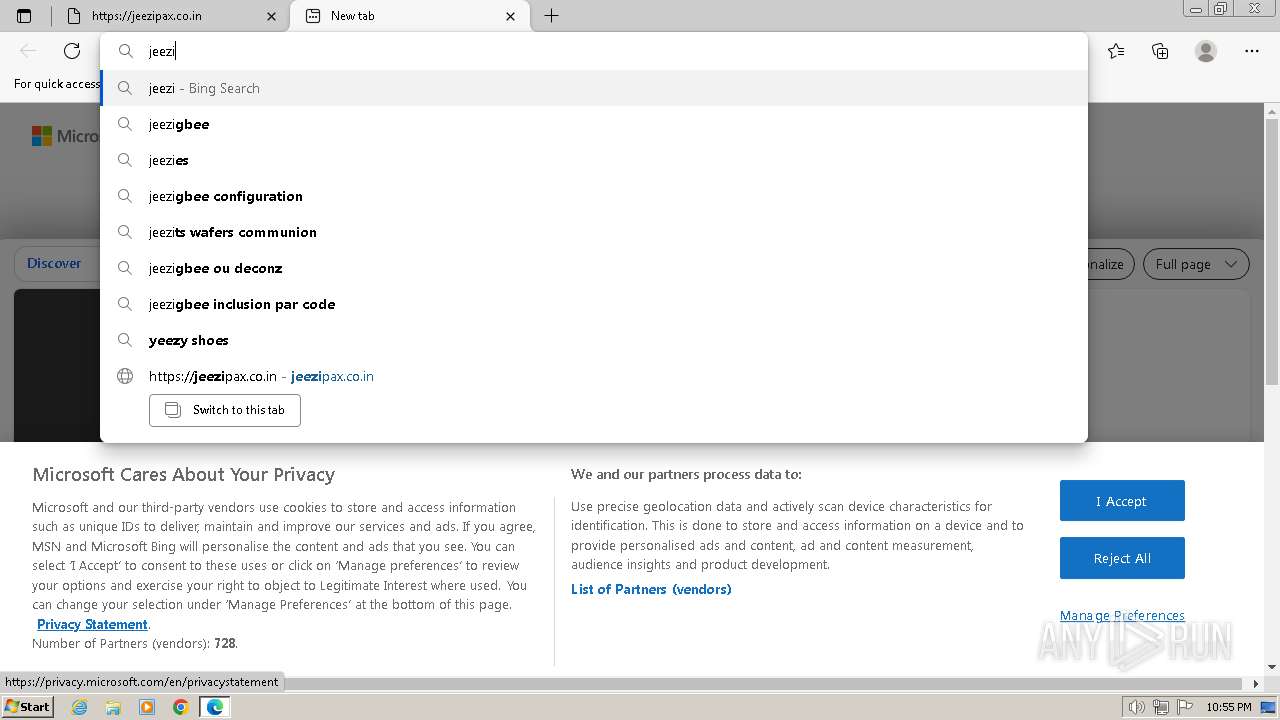Click the 'Switch to this tab' button
The height and width of the screenshot is (720, 1280).
point(225,410)
